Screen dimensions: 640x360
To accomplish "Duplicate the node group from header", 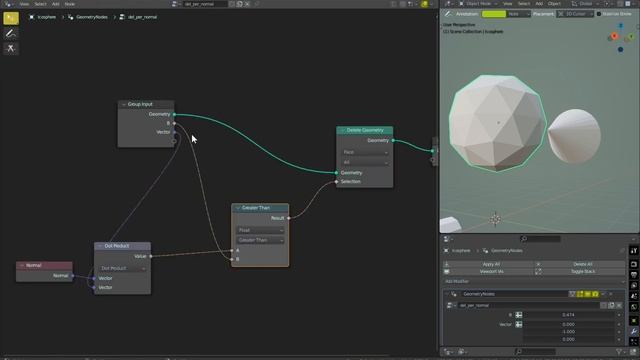I will pyautogui.click(x=240, y=4).
